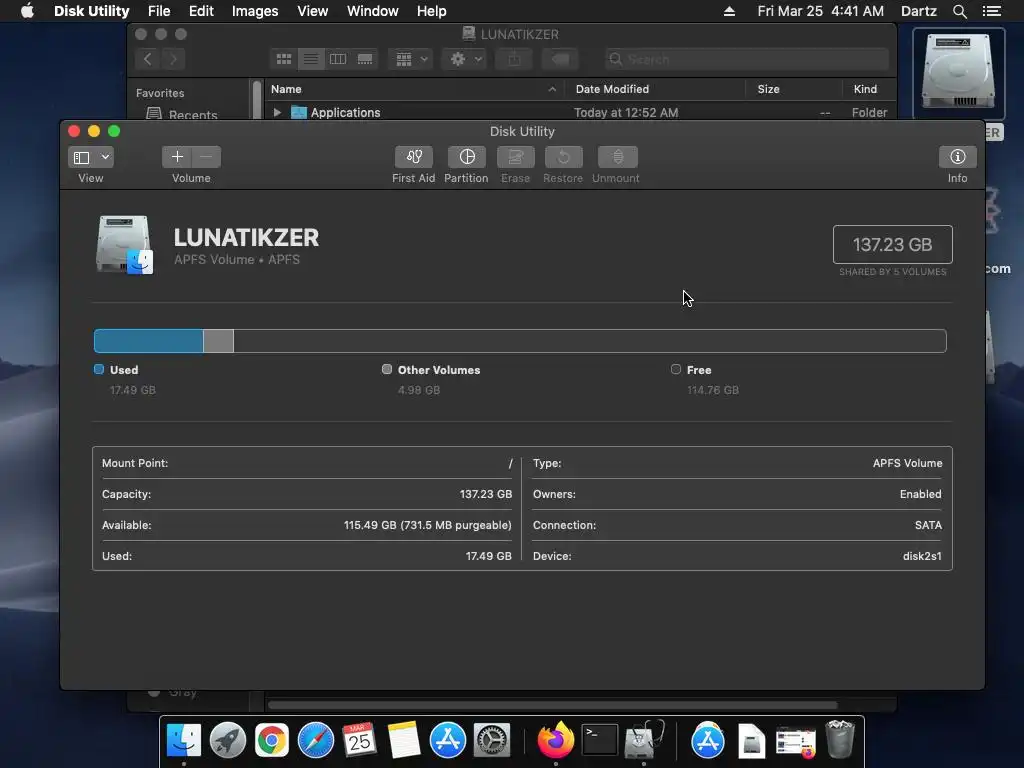Expand the Applications folder in Finder
The height and width of the screenshot is (768, 1024).
tap(277, 112)
